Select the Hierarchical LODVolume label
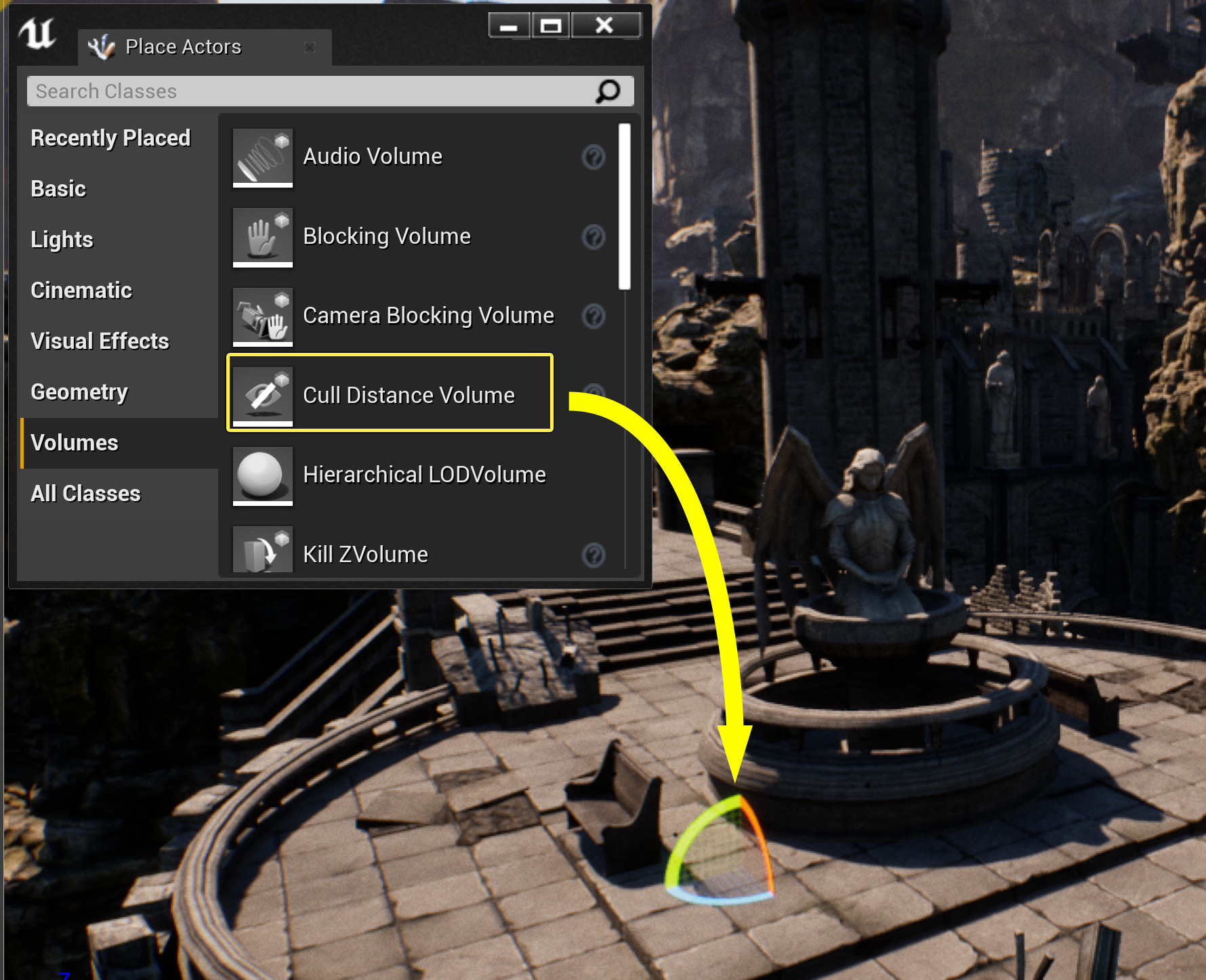This screenshot has height=980, width=1206. (x=424, y=475)
